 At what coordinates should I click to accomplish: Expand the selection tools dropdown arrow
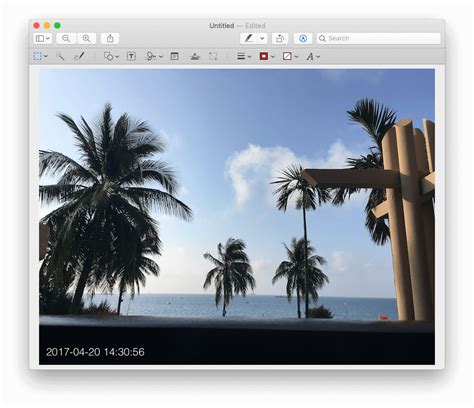(x=46, y=56)
